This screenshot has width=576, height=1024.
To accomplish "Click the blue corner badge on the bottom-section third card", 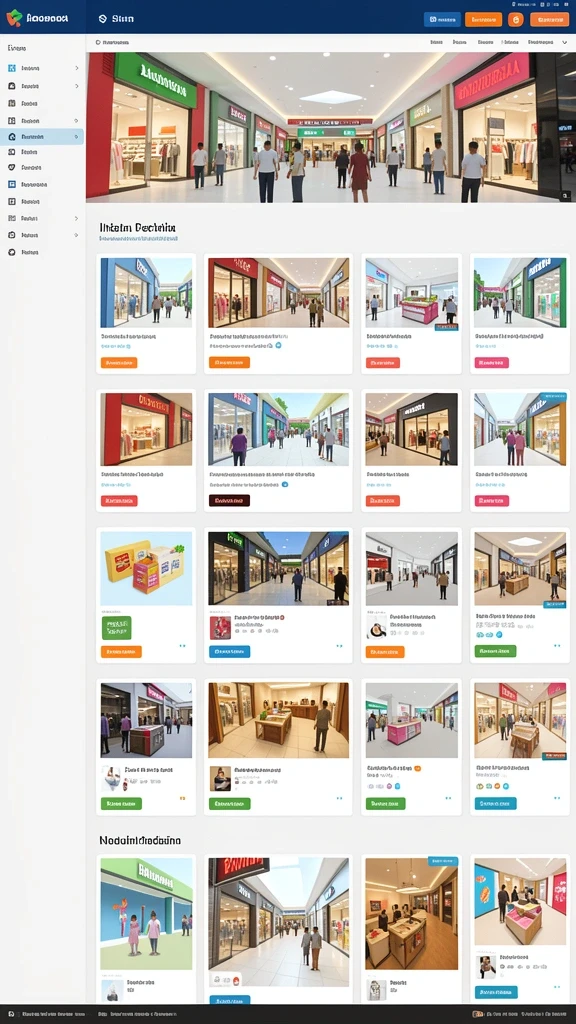I will tap(443, 861).
